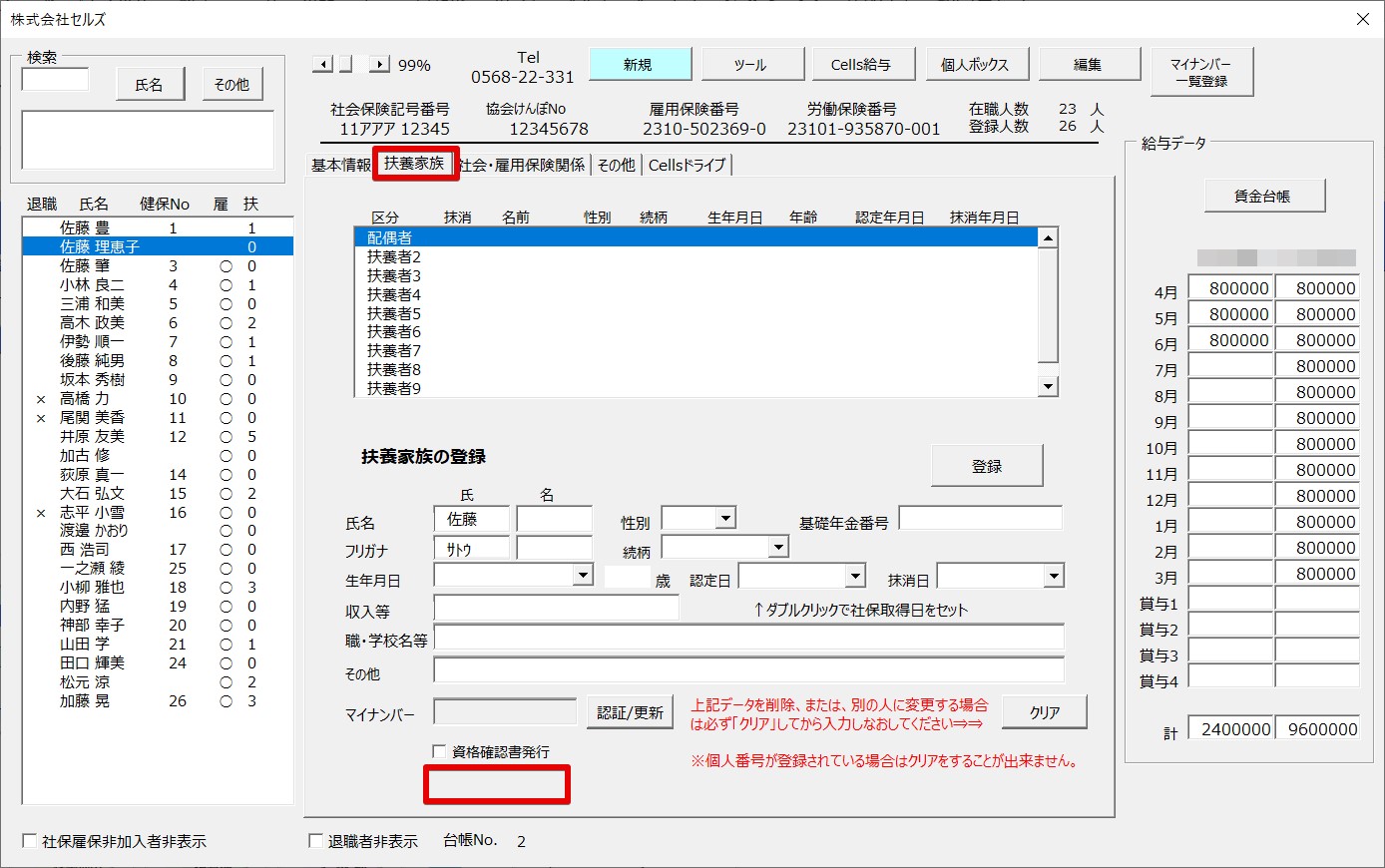Toggle 退職者非表示 checkbox
This screenshot has height=868, width=1385.
click(315, 841)
